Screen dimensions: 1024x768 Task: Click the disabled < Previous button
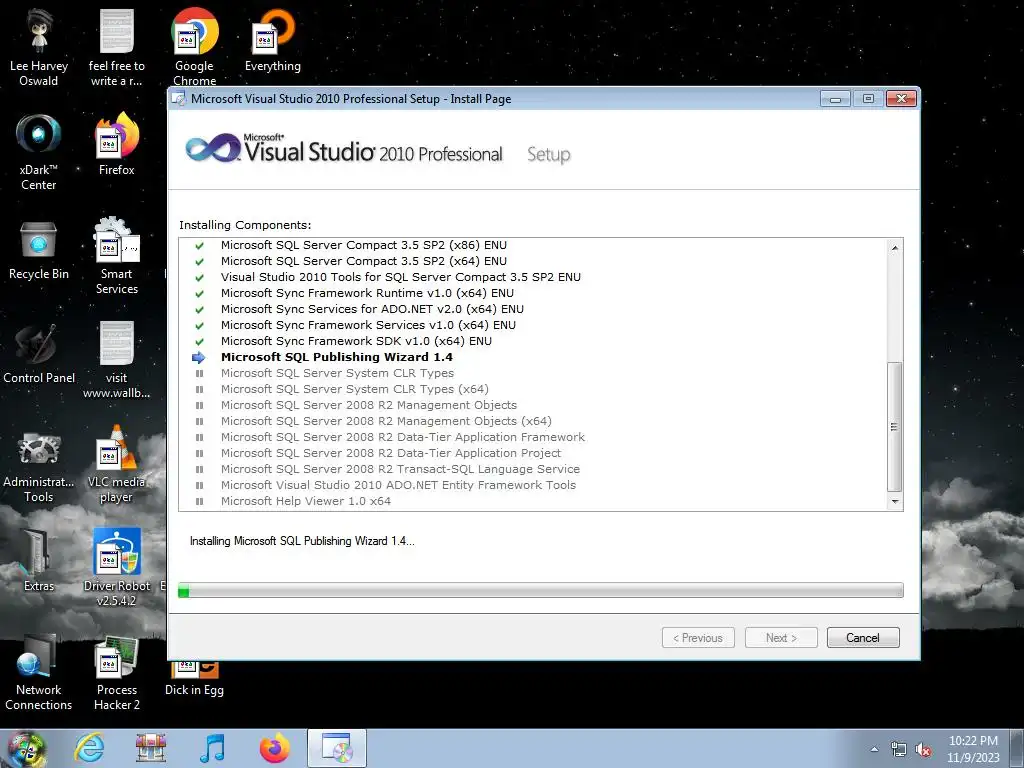[698, 637]
